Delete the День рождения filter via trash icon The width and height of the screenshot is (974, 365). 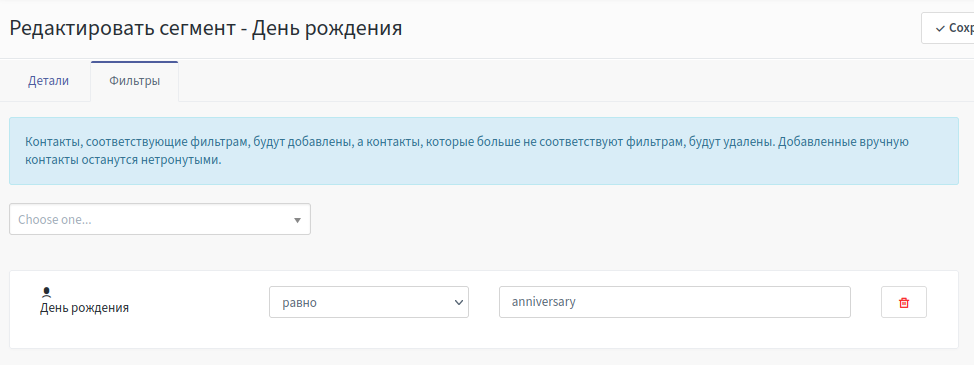[x=904, y=302]
